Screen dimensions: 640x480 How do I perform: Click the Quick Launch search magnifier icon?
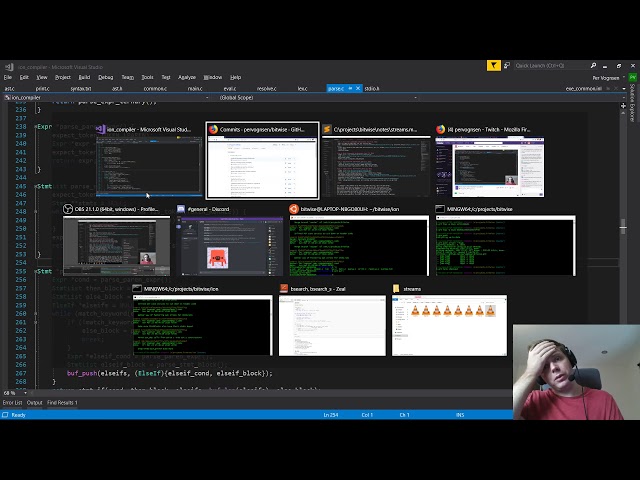pos(593,65)
